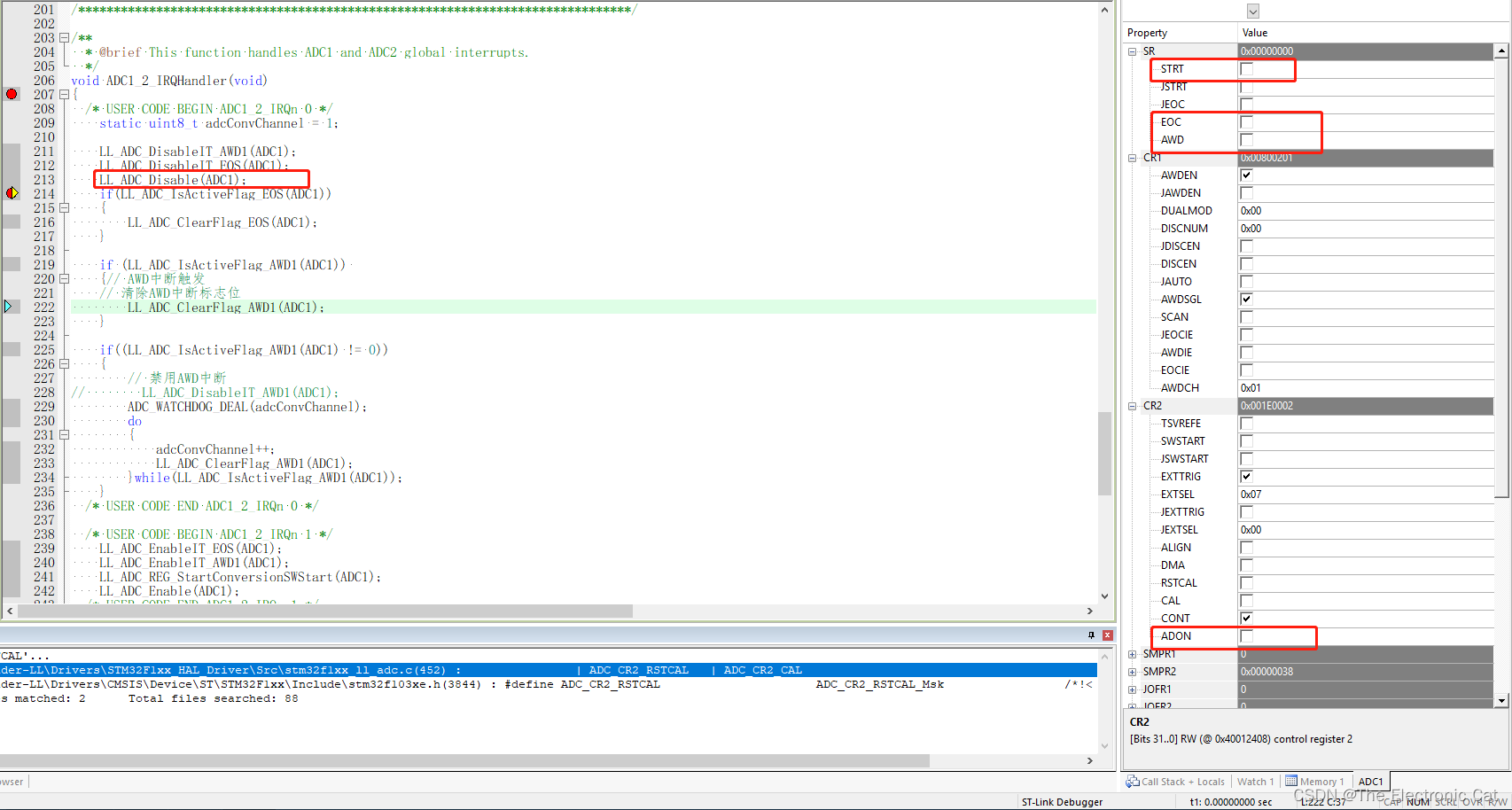The image size is (1512, 810).
Task: Click the Call Stack + Locals tab icon
Action: (x=1132, y=782)
